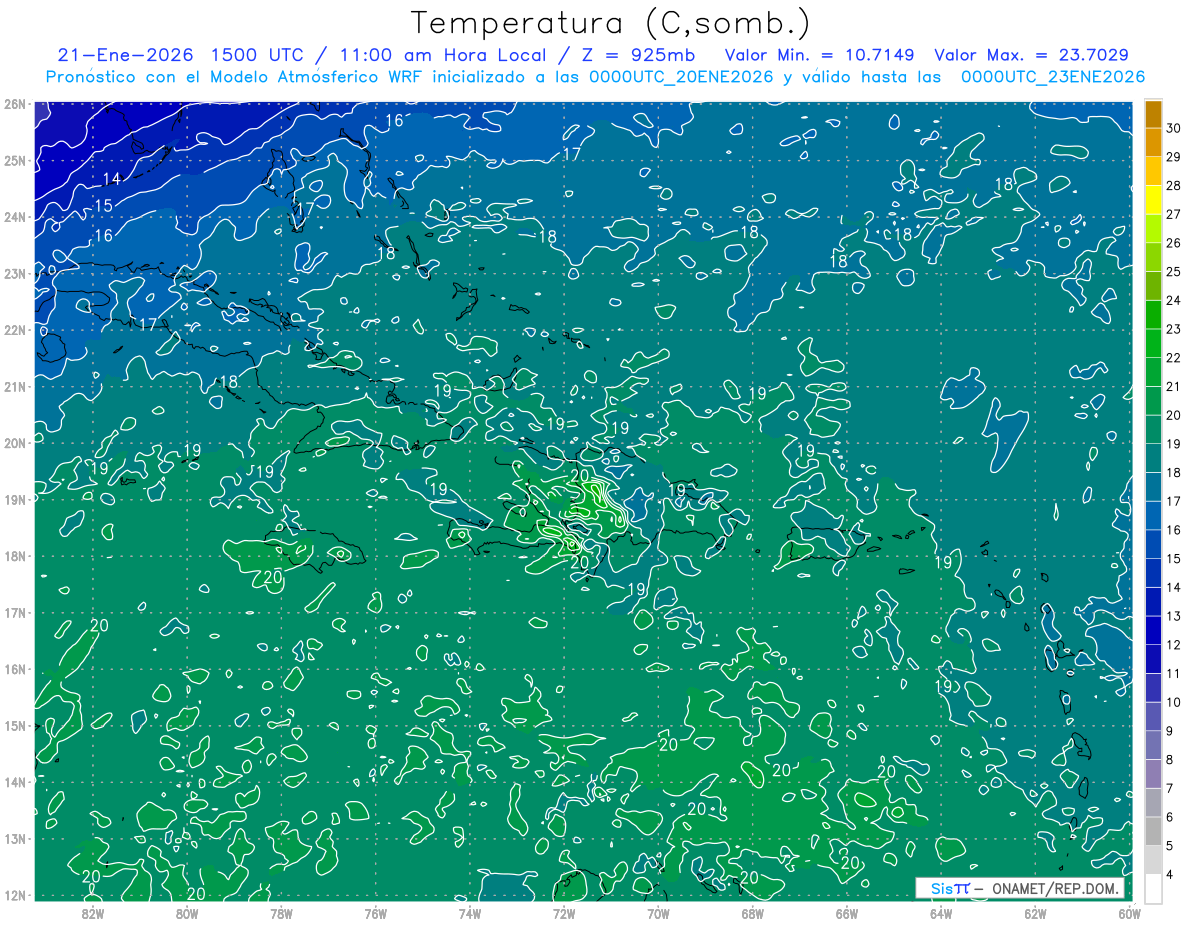This screenshot has height=927, width=1200.
Task: Click the '12N' latitude axis label
Action: (x=15, y=895)
